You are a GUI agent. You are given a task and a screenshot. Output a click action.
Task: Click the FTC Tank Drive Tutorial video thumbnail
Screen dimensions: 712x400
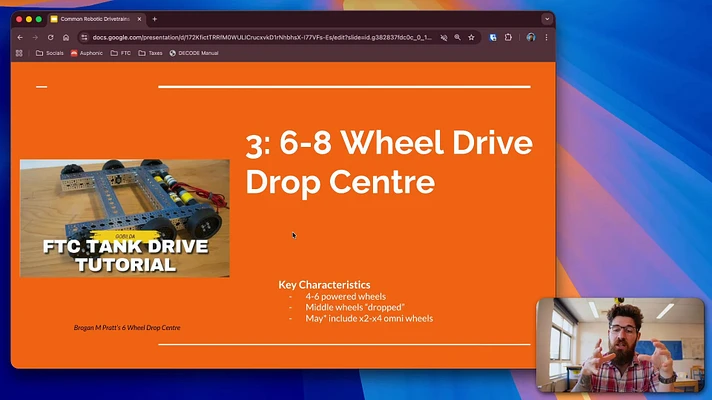click(125, 218)
